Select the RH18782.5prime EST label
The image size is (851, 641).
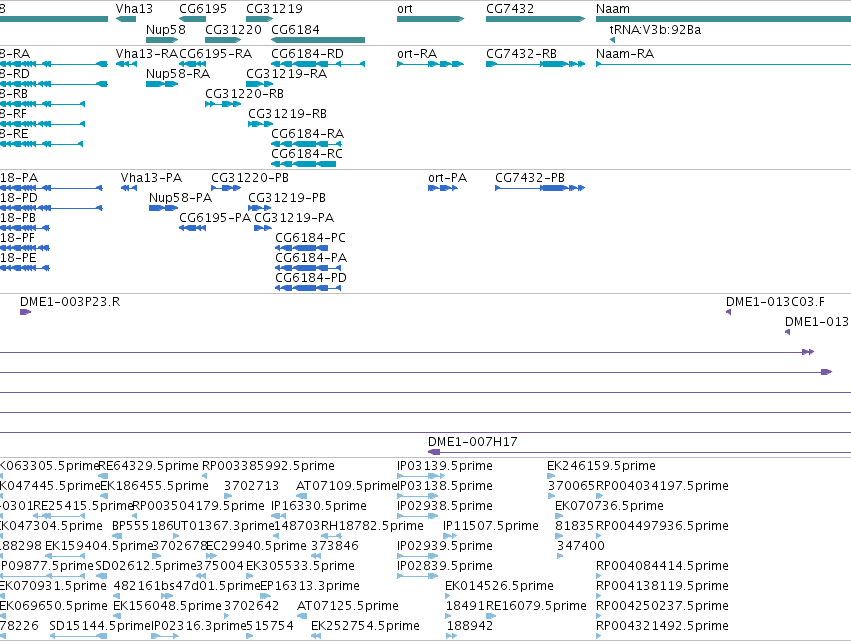click(372, 526)
